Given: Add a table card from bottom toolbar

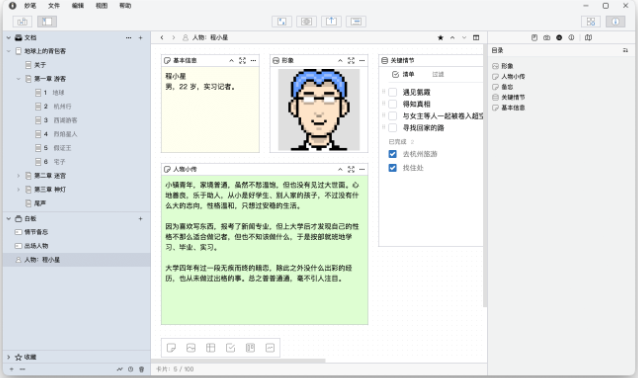Looking at the screenshot, I should click(x=210, y=348).
